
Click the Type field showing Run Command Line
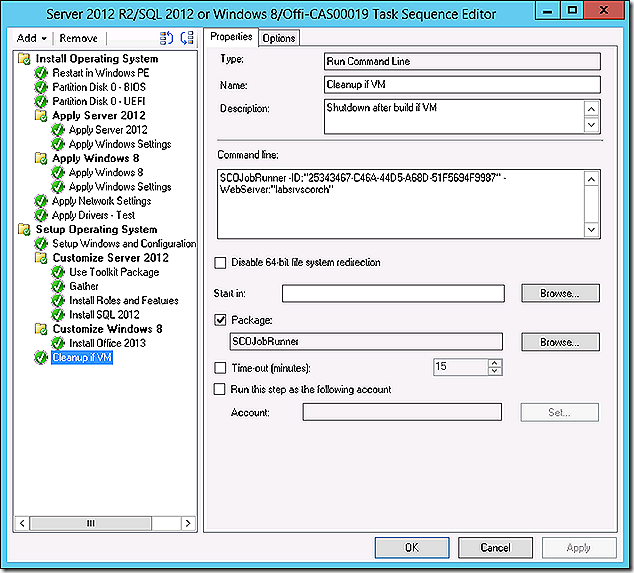coord(462,61)
